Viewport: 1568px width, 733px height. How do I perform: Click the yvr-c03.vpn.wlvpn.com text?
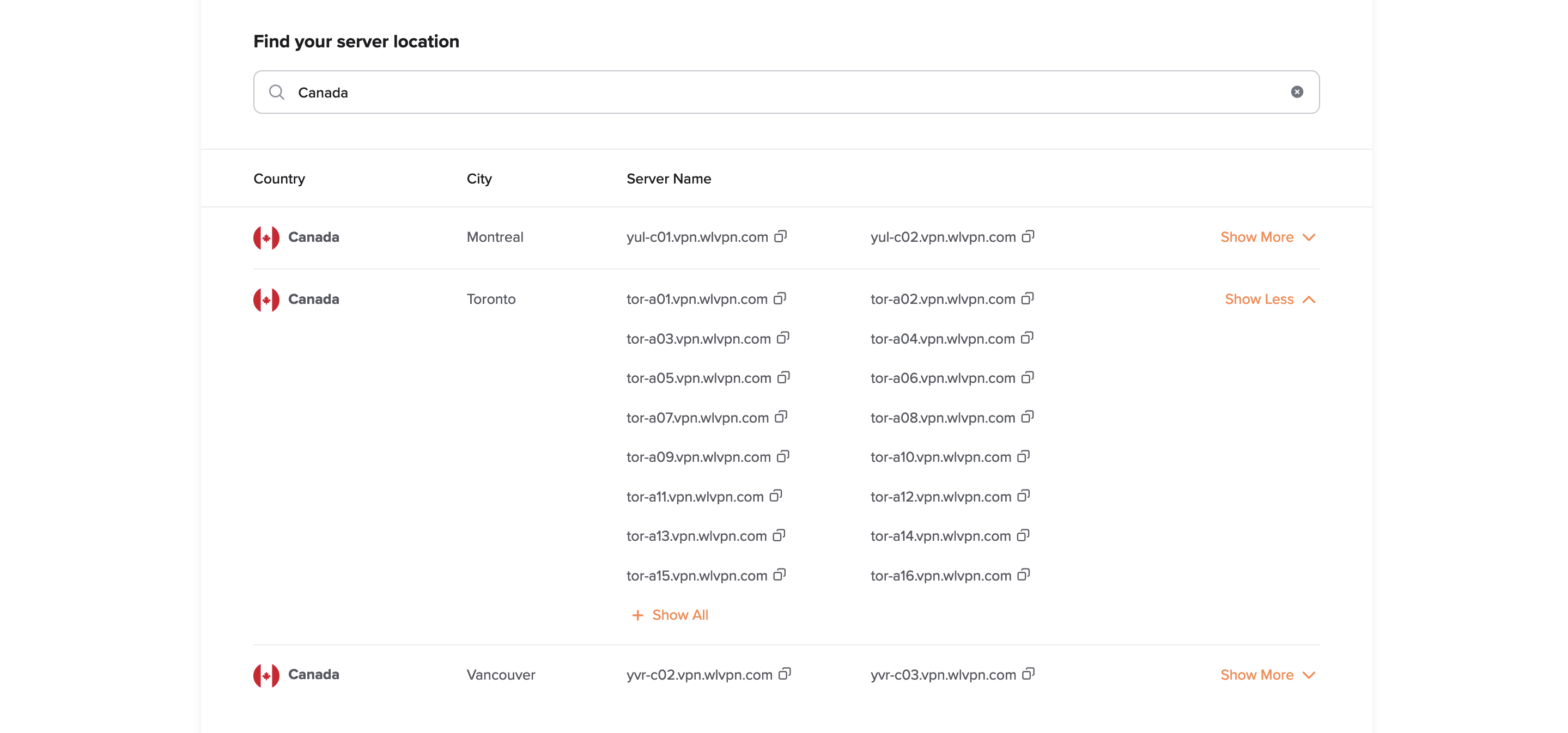click(944, 675)
